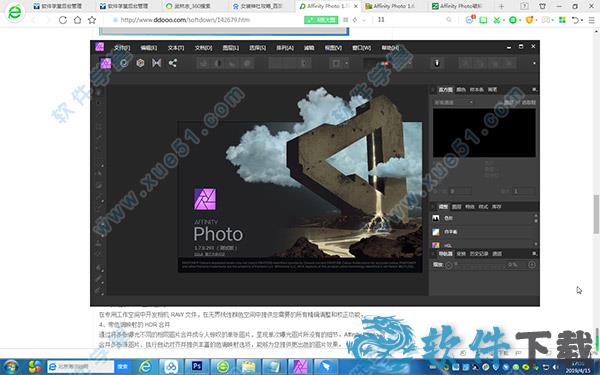Switch to the Transform (变换) panel tab
This screenshot has height=375, width=600.
[x=461, y=254]
